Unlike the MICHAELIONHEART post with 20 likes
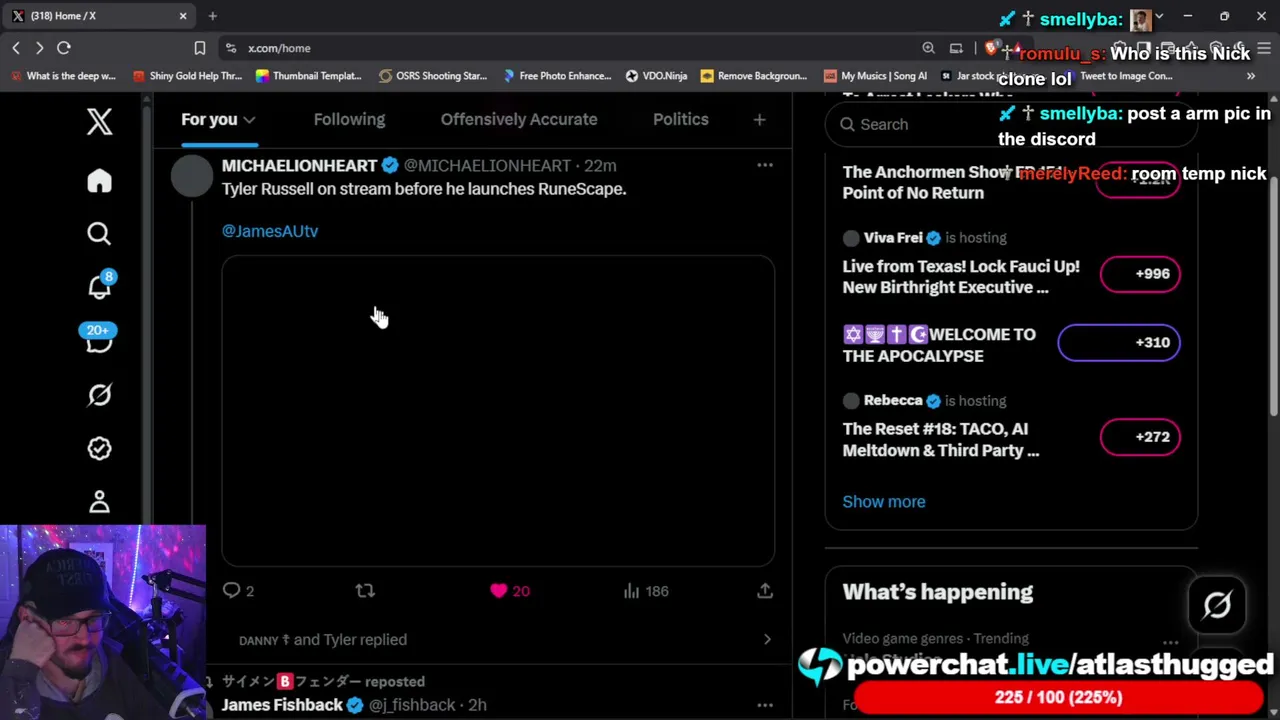1280x720 pixels. tap(509, 591)
